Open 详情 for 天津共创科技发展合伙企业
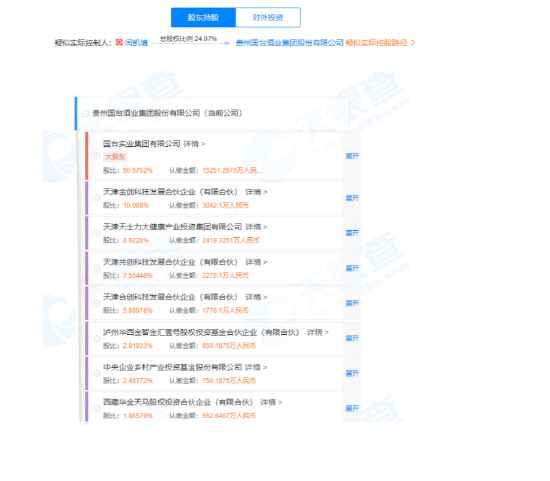Viewport: 550px width, 481px height. tap(256, 262)
